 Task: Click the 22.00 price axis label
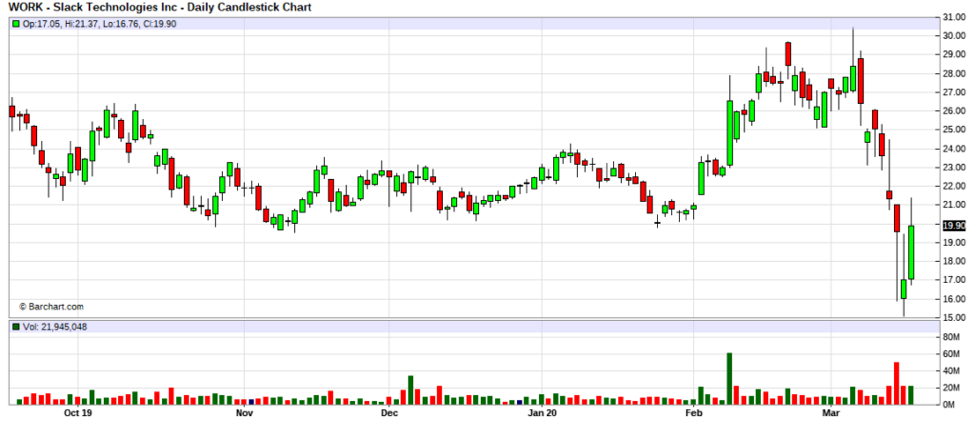point(954,186)
